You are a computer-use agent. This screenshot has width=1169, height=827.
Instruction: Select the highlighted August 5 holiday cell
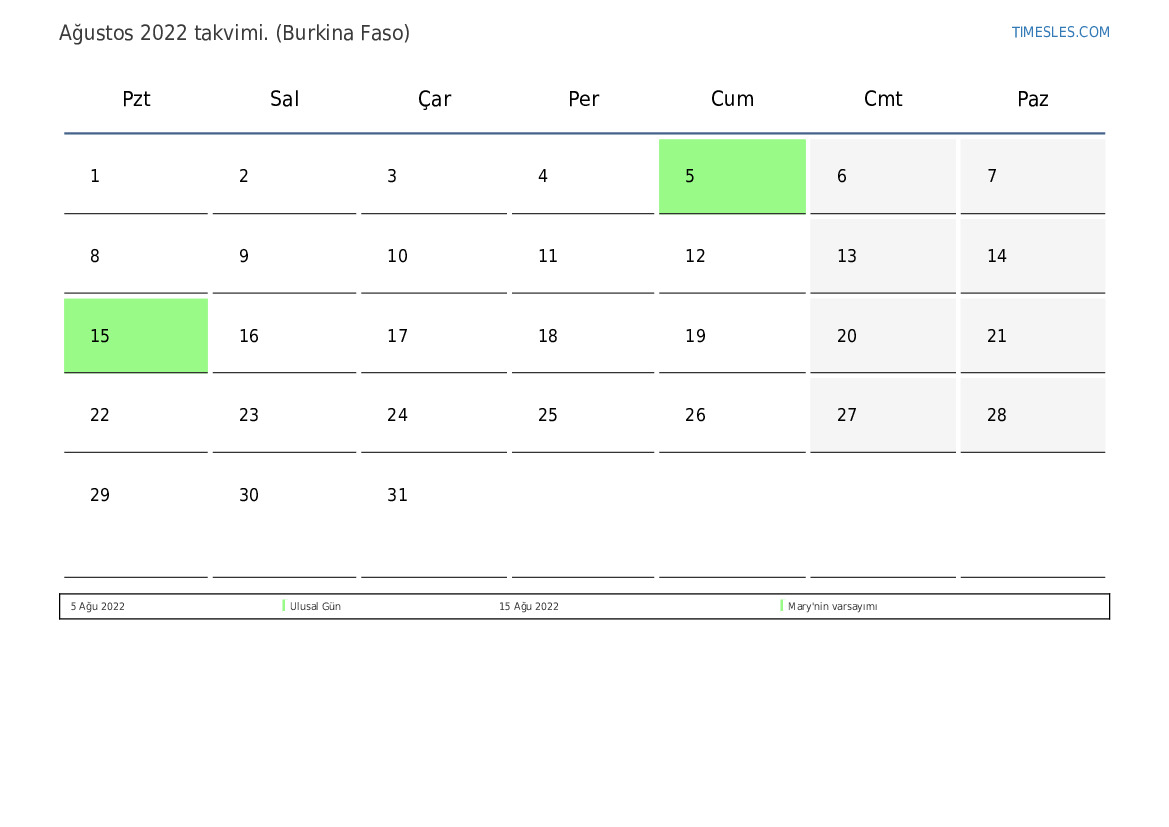coord(732,176)
